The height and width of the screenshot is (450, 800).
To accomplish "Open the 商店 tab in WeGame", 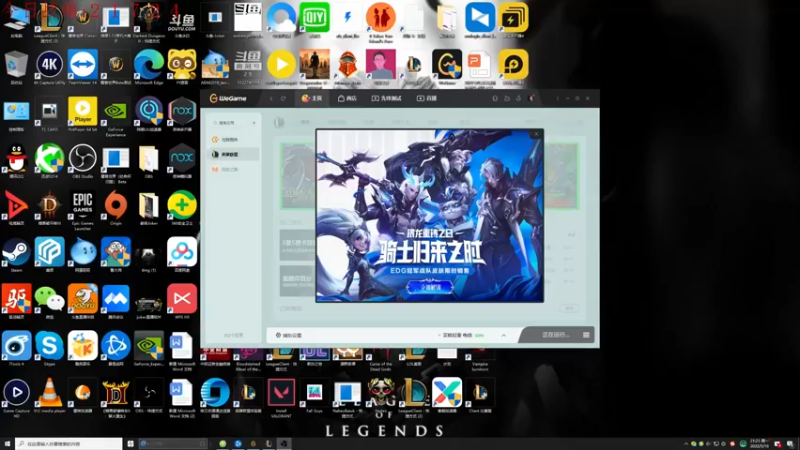I will click(x=347, y=98).
